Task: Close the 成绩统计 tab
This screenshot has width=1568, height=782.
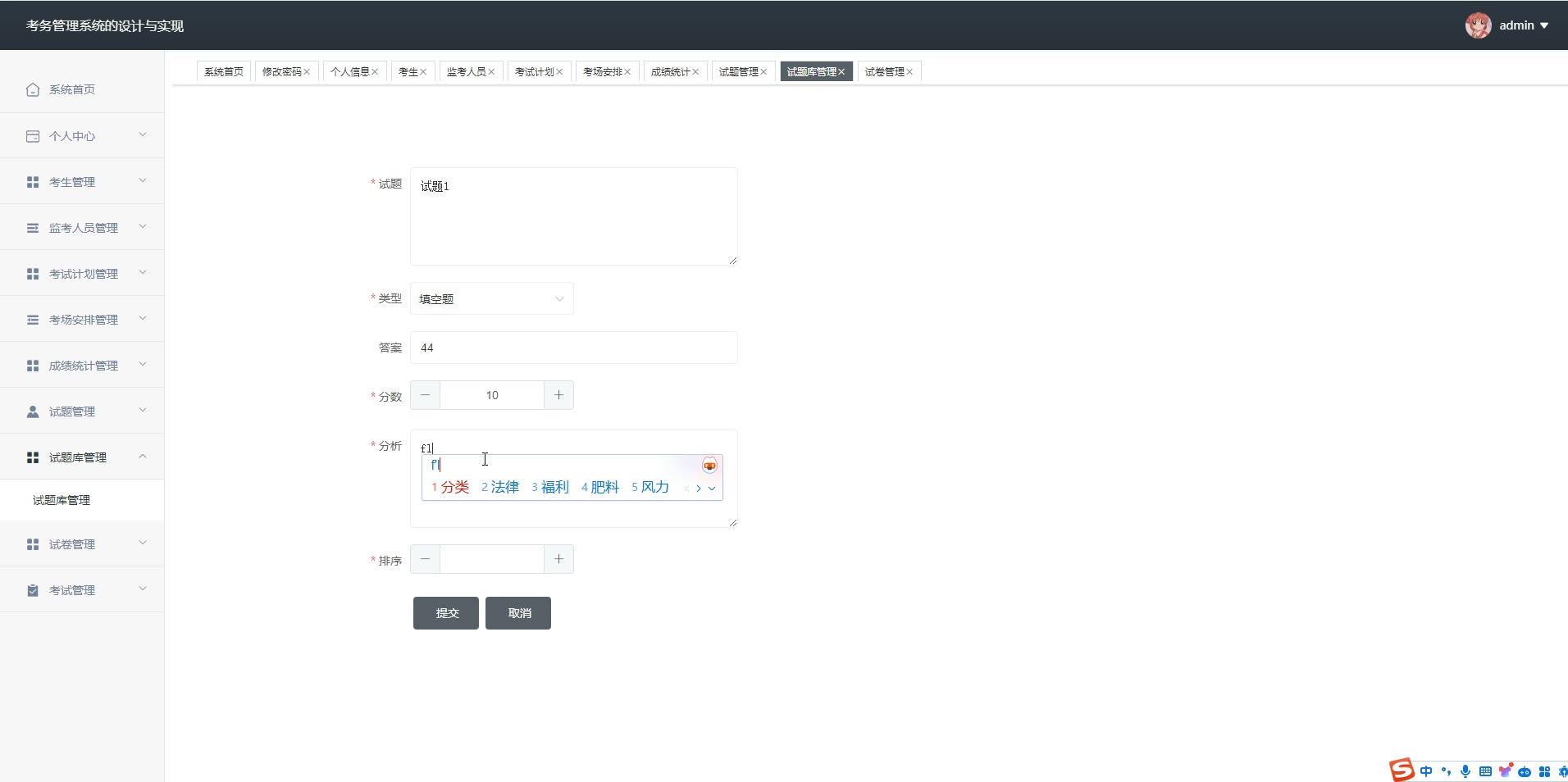Action: [x=695, y=72]
